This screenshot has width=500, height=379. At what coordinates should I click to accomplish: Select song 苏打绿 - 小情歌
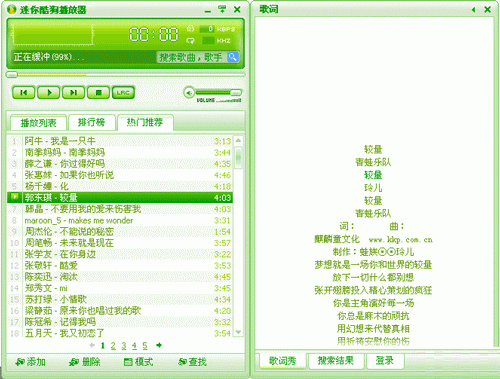[120, 300]
